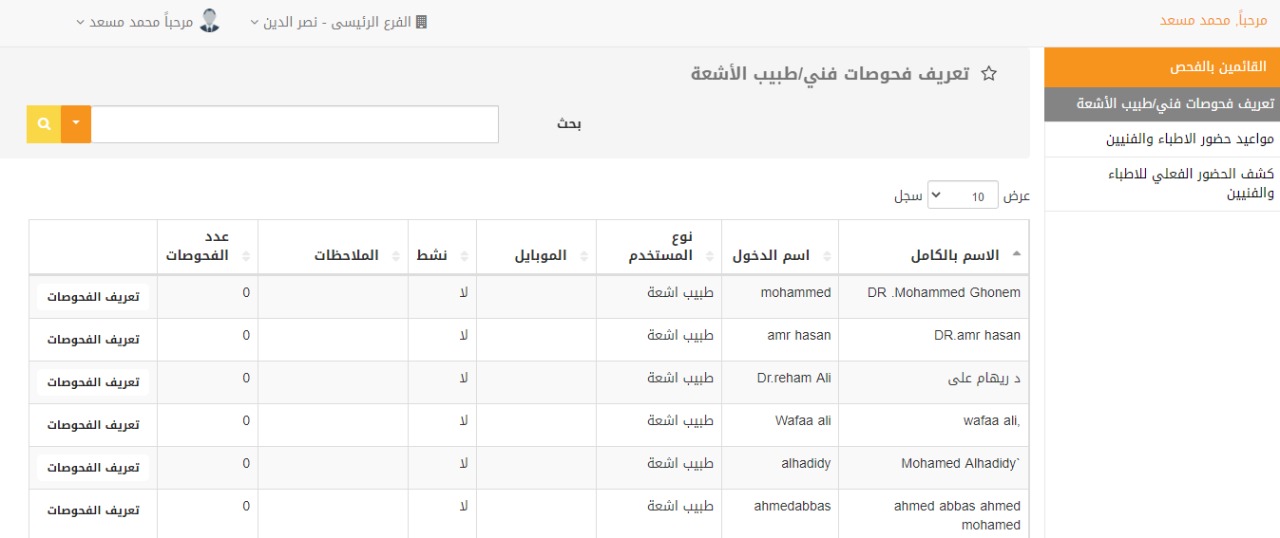Open the orange search options dropdown arrow
This screenshot has width=1280, height=538.
76,124
